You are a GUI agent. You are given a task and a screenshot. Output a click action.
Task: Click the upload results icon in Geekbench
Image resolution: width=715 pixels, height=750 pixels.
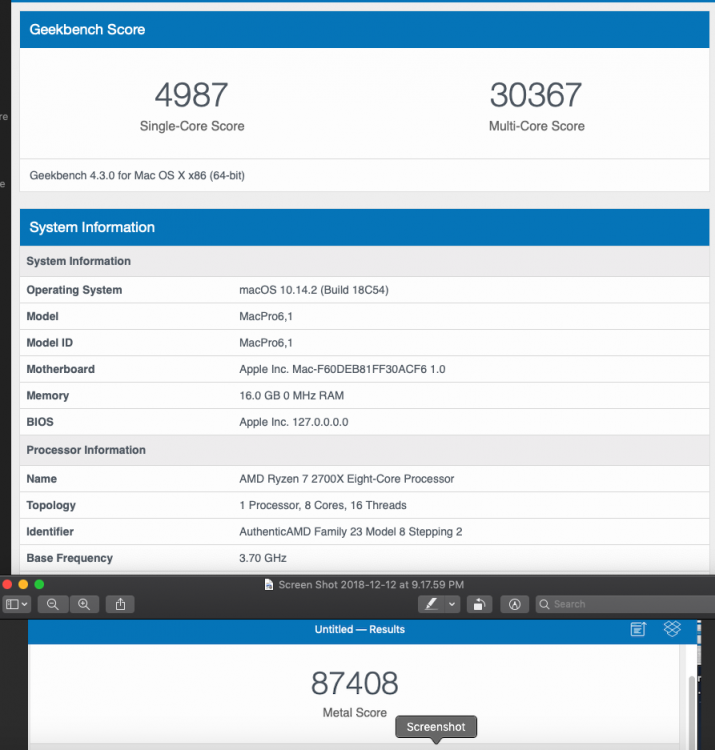point(638,629)
